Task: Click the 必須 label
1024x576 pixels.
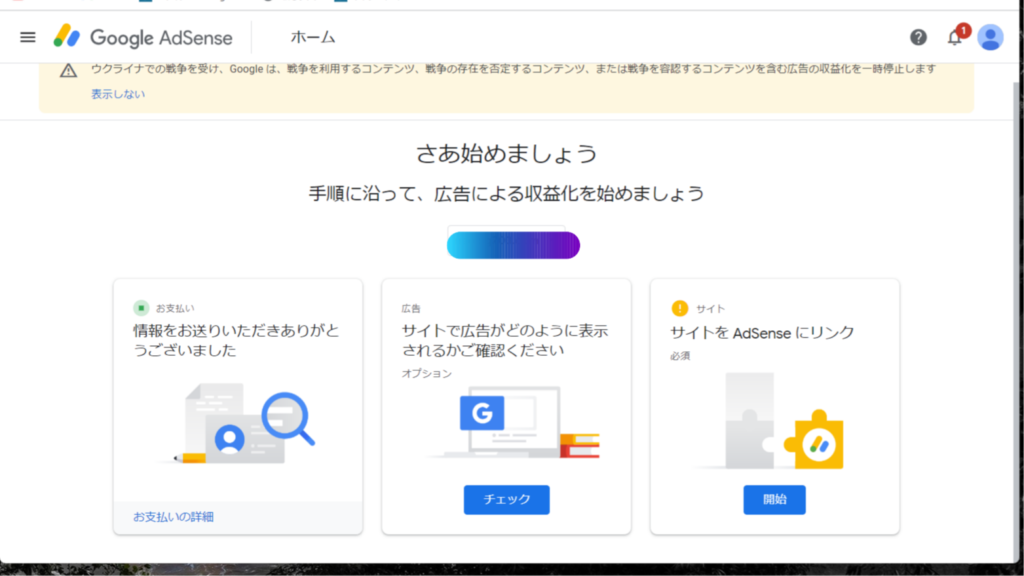Action: (680, 356)
